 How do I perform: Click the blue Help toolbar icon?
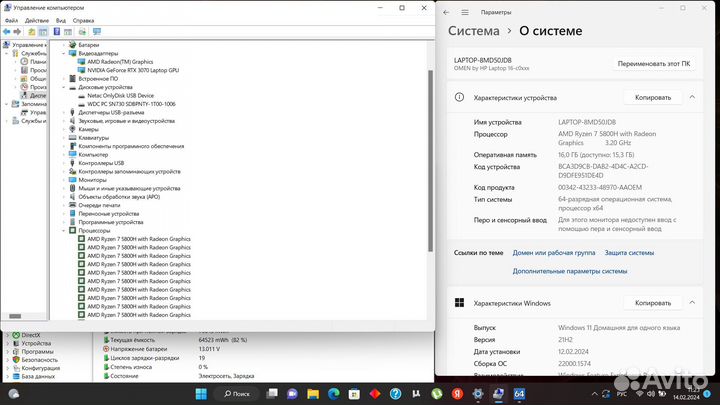point(56,32)
